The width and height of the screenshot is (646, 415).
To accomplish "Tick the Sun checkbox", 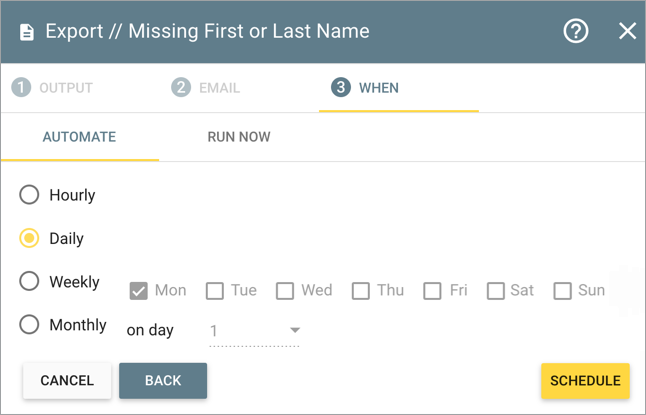I will coord(562,291).
